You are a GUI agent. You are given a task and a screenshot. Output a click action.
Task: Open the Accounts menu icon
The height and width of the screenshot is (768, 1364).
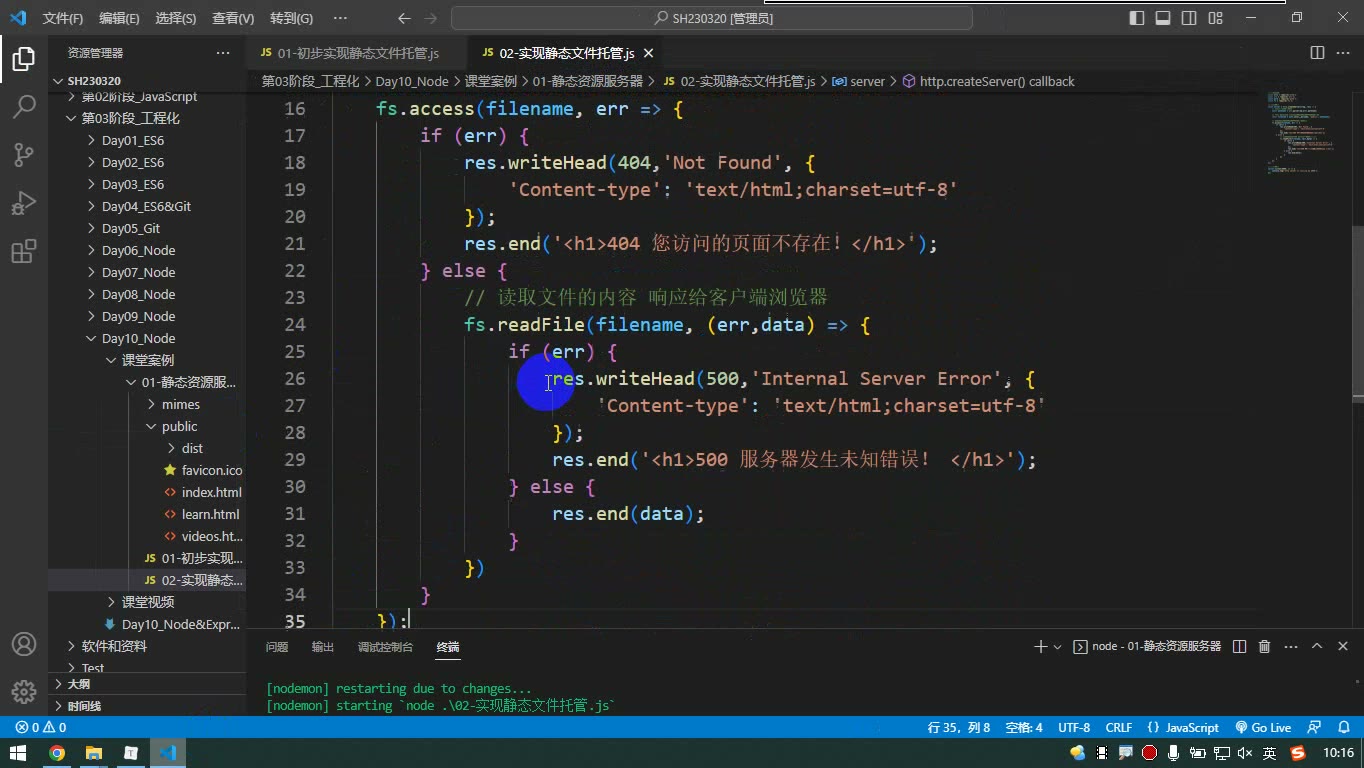24,644
